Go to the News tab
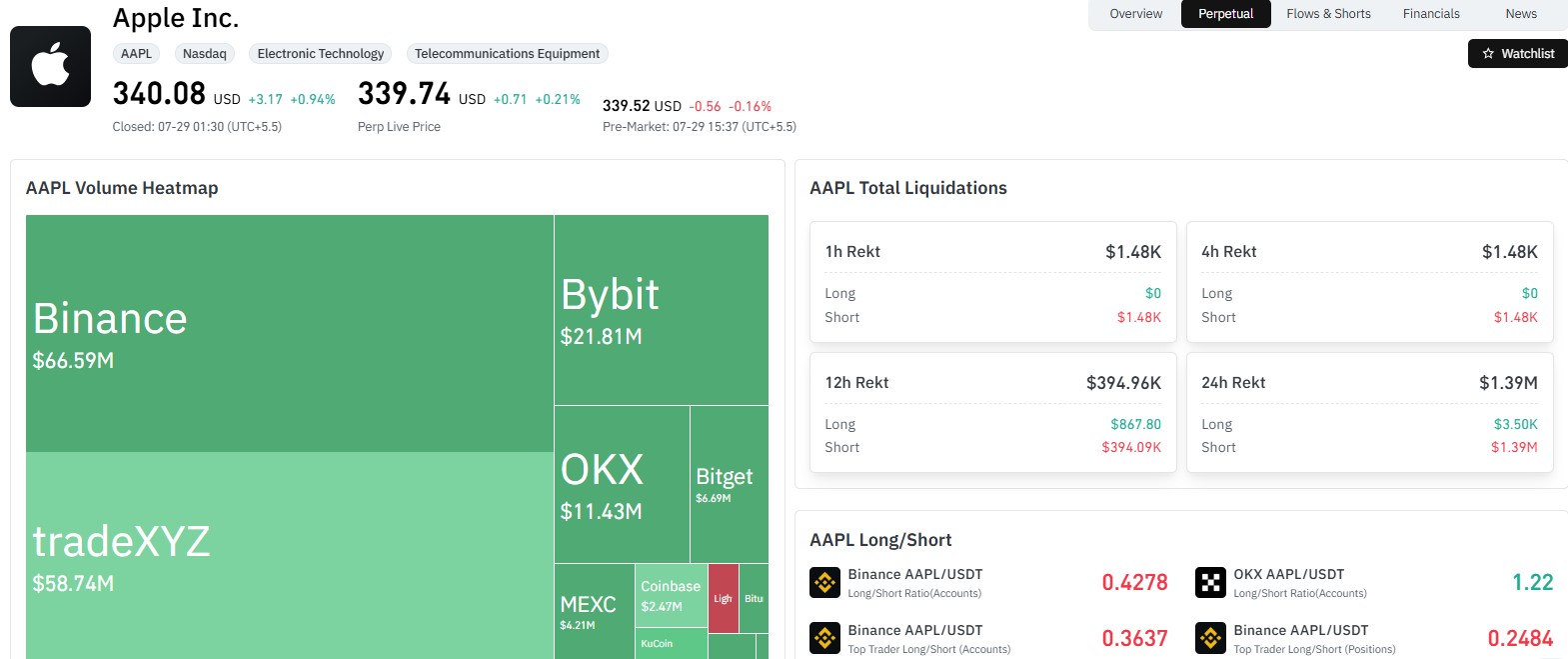The height and width of the screenshot is (659, 1568). click(1521, 14)
